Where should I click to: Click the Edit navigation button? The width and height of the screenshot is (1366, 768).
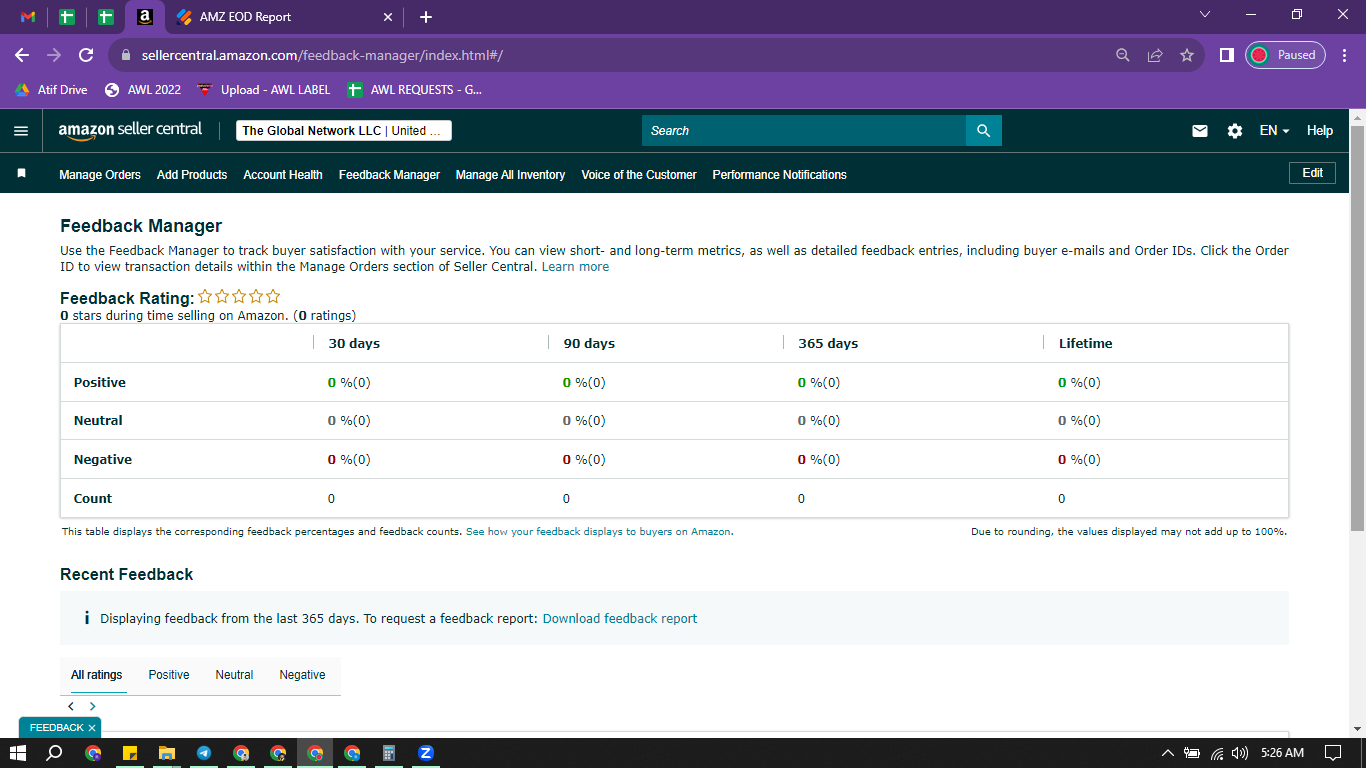coord(1313,173)
